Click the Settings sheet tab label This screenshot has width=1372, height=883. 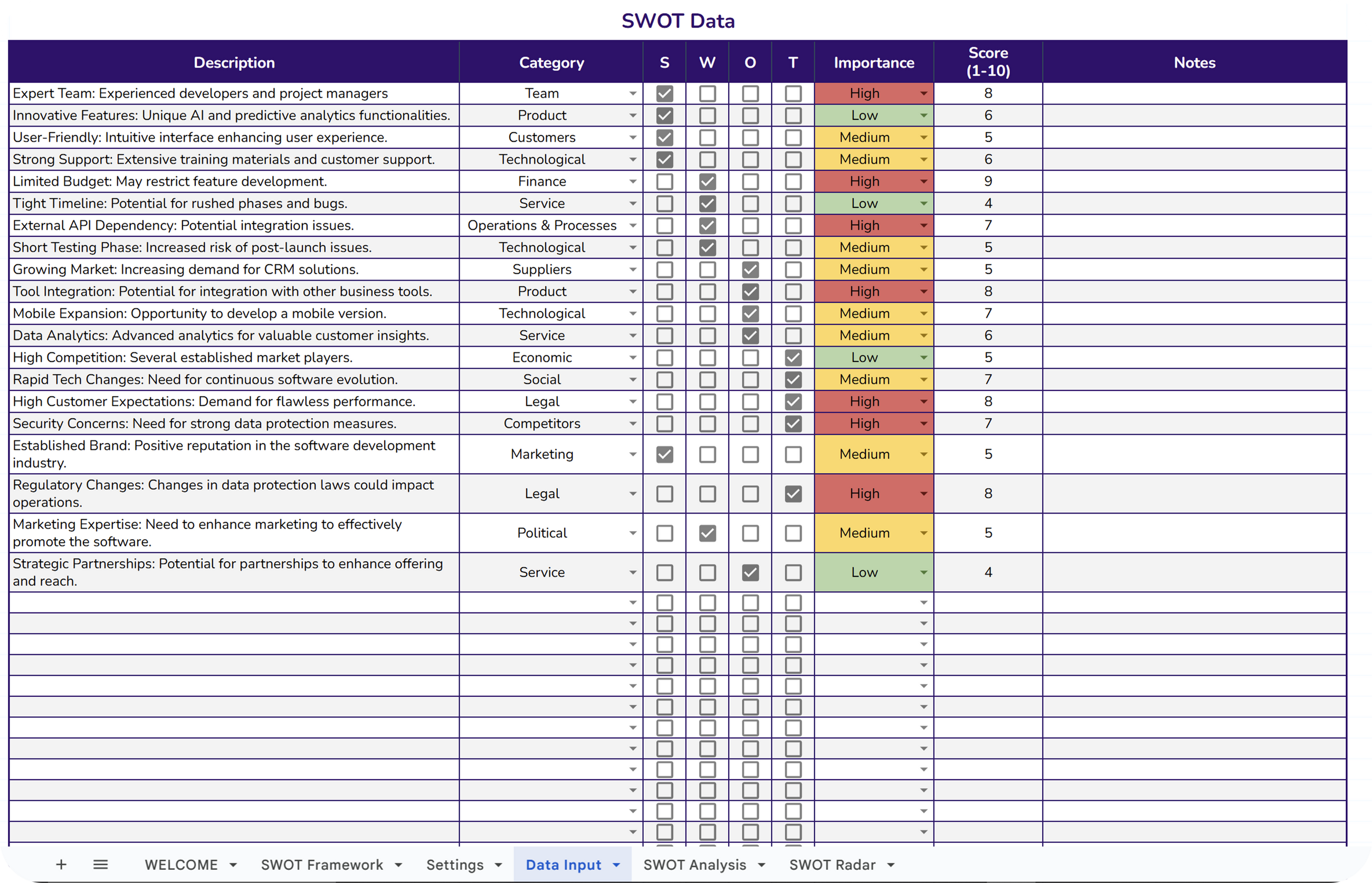click(x=454, y=865)
